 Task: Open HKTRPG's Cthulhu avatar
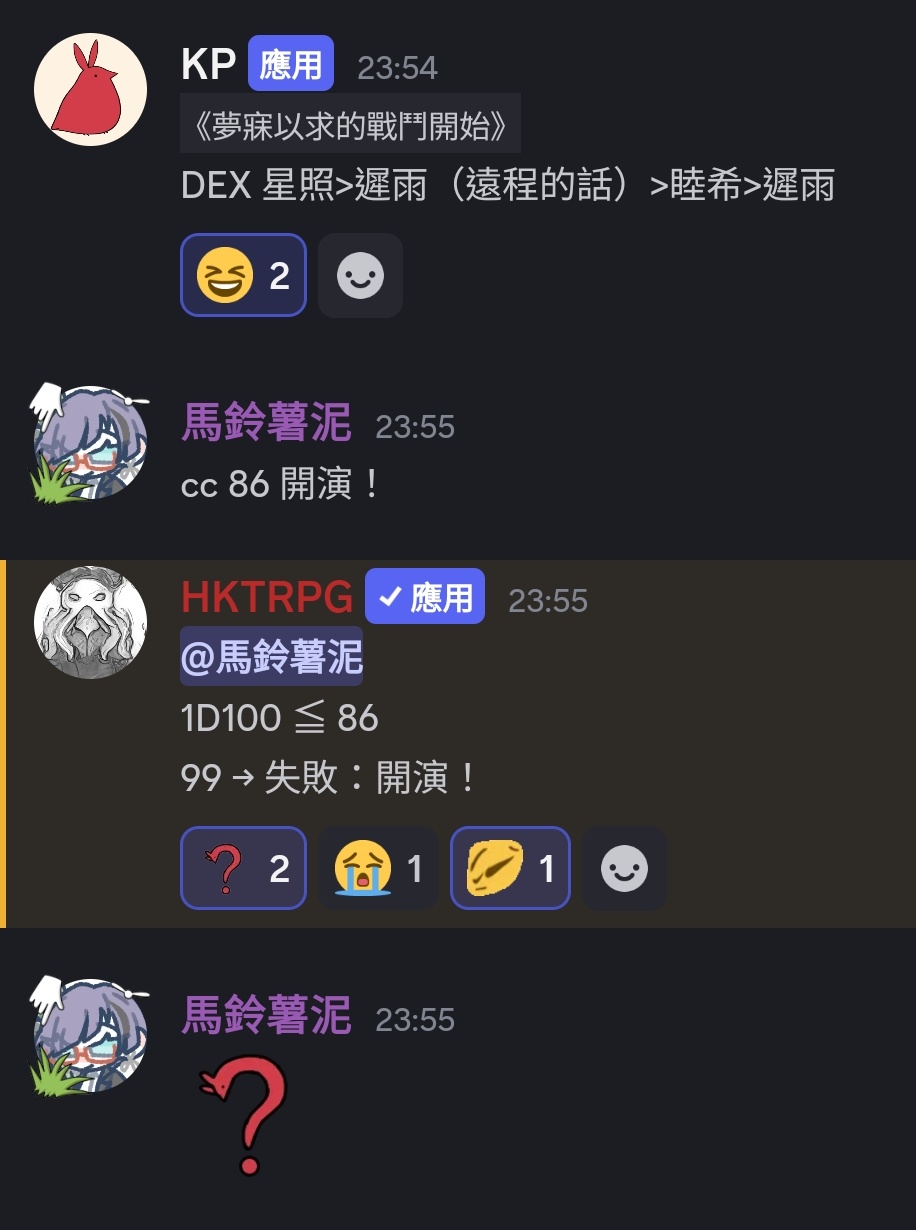point(91,623)
